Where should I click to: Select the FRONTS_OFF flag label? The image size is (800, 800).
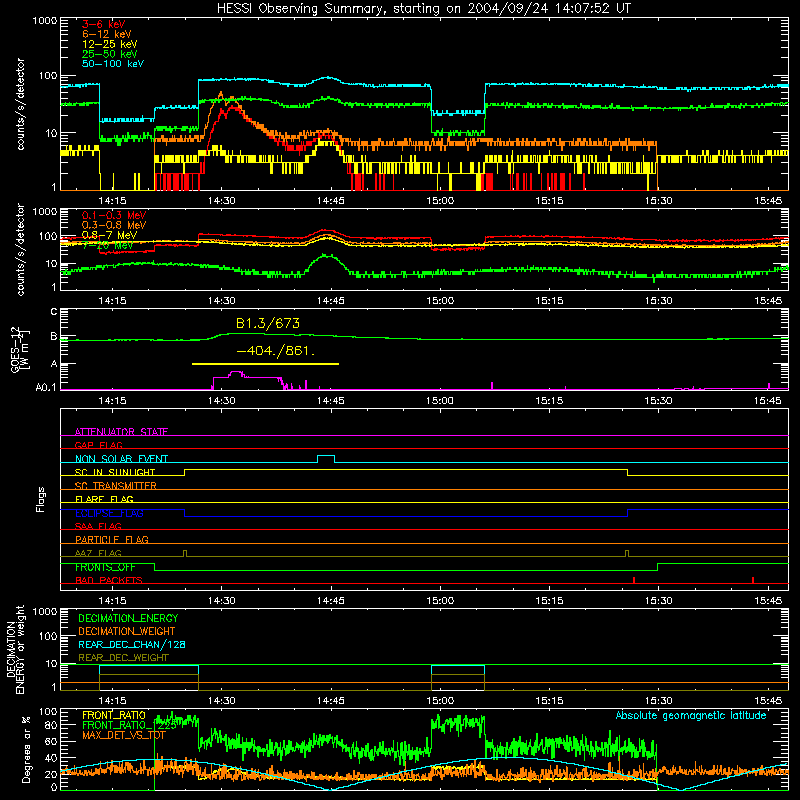click(x=105, y=567)
